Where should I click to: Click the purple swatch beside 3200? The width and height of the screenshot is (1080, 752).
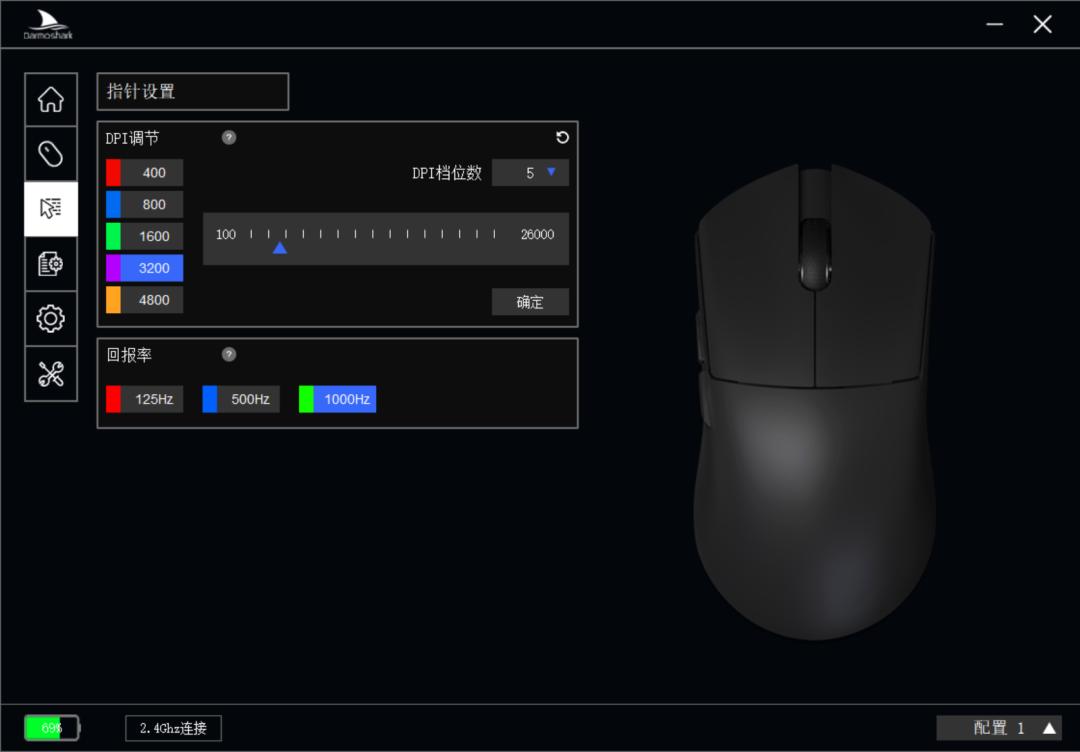(113, 268)
